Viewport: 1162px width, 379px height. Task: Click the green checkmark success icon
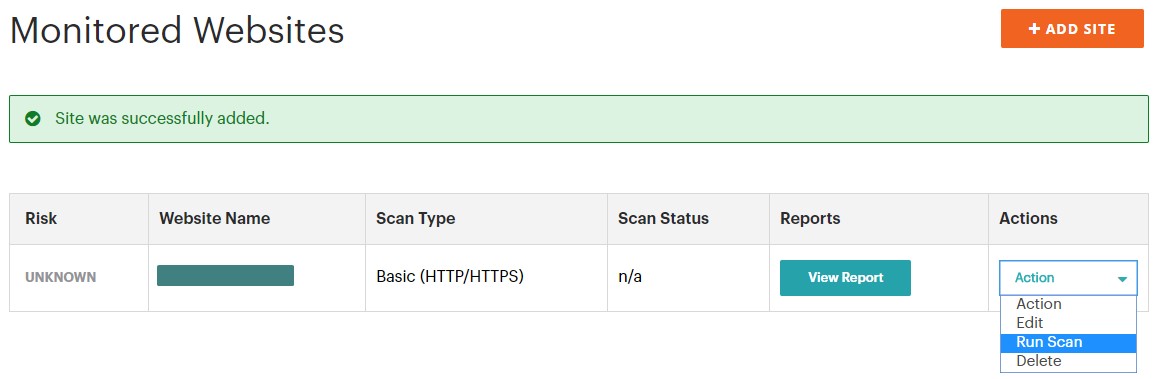[x=33, y=119]
